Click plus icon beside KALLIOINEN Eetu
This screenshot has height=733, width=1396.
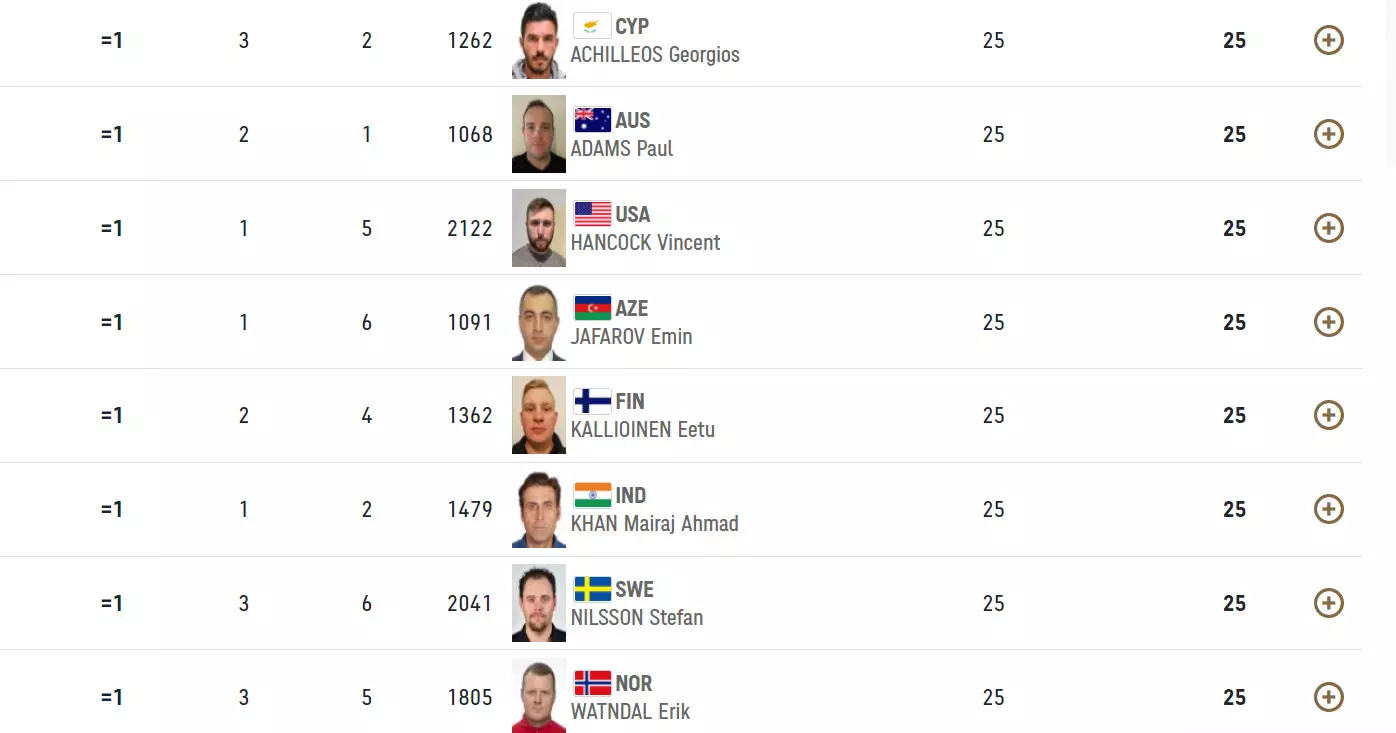(x=1328, y=415)
